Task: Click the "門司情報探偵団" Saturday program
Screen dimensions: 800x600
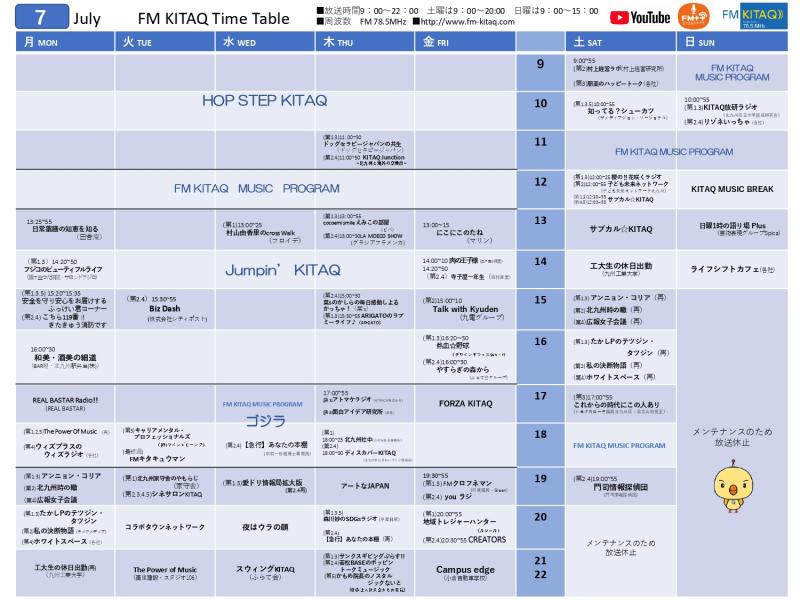Action: coord(620,487)
